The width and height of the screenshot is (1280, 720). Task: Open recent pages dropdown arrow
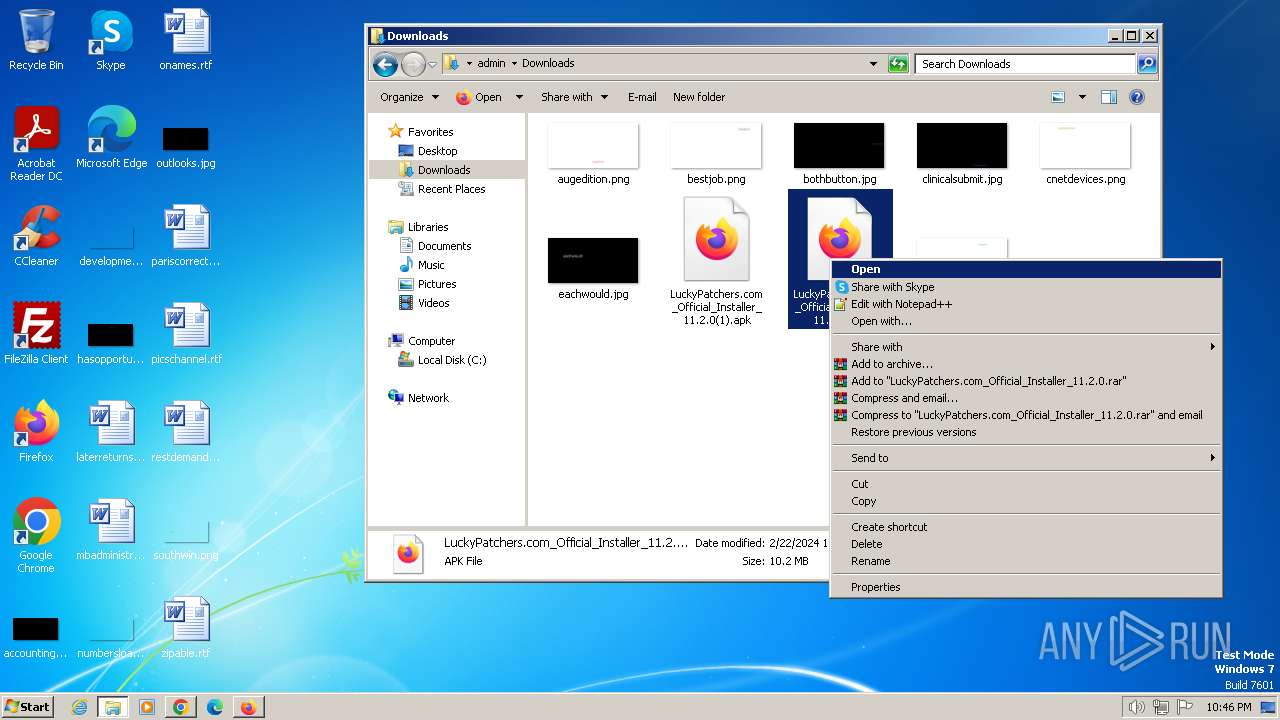point(432,64)
